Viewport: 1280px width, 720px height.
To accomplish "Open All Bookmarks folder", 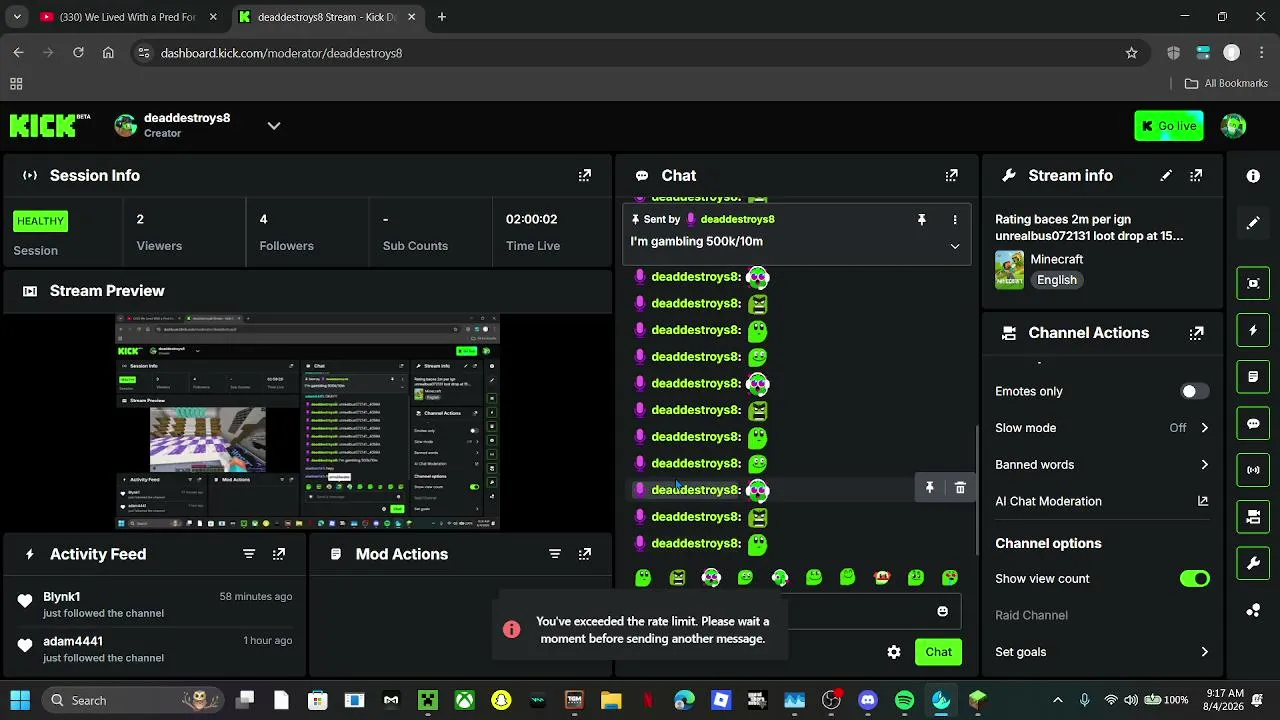I will point(1226,83).
